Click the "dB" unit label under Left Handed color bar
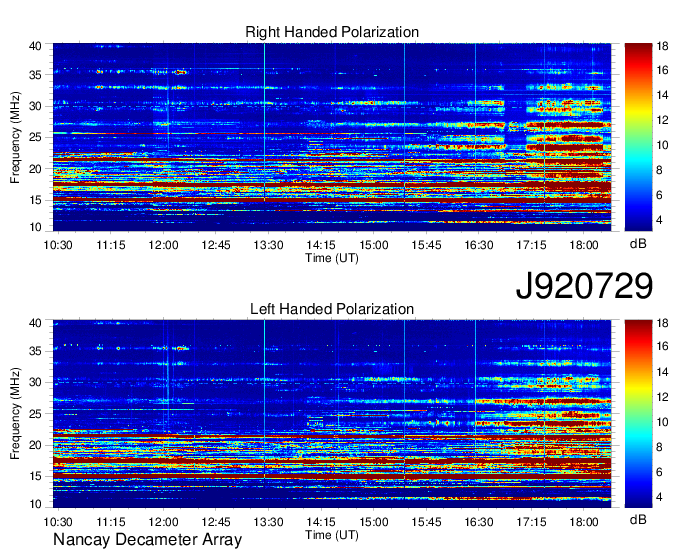This screenshot has width=680, height=552. pyautogui.click(x=638, y=519)
